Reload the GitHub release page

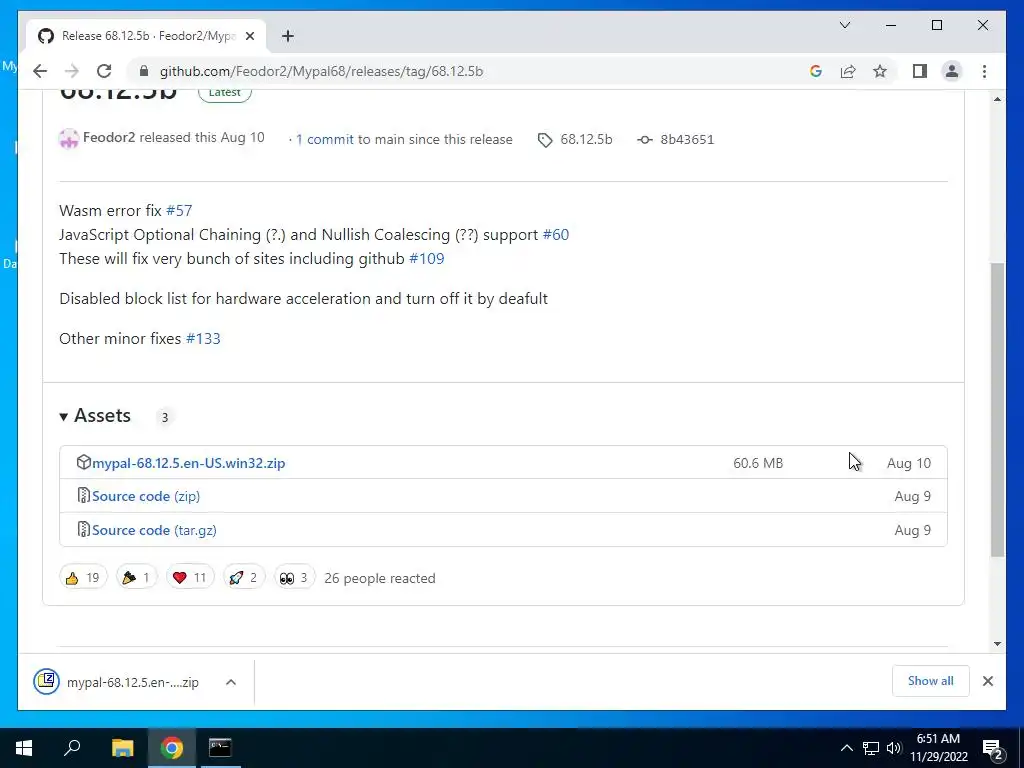pyautogui.click(x=104, y=71)
